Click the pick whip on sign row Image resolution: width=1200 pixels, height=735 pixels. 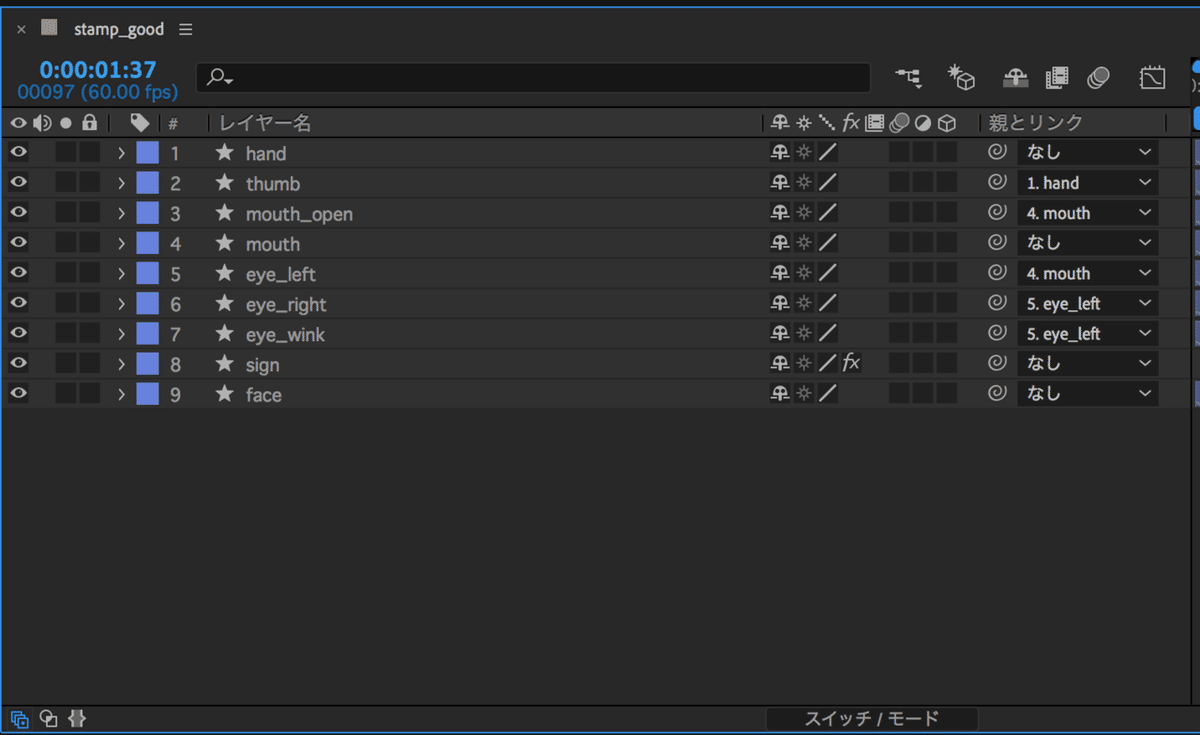996,363
